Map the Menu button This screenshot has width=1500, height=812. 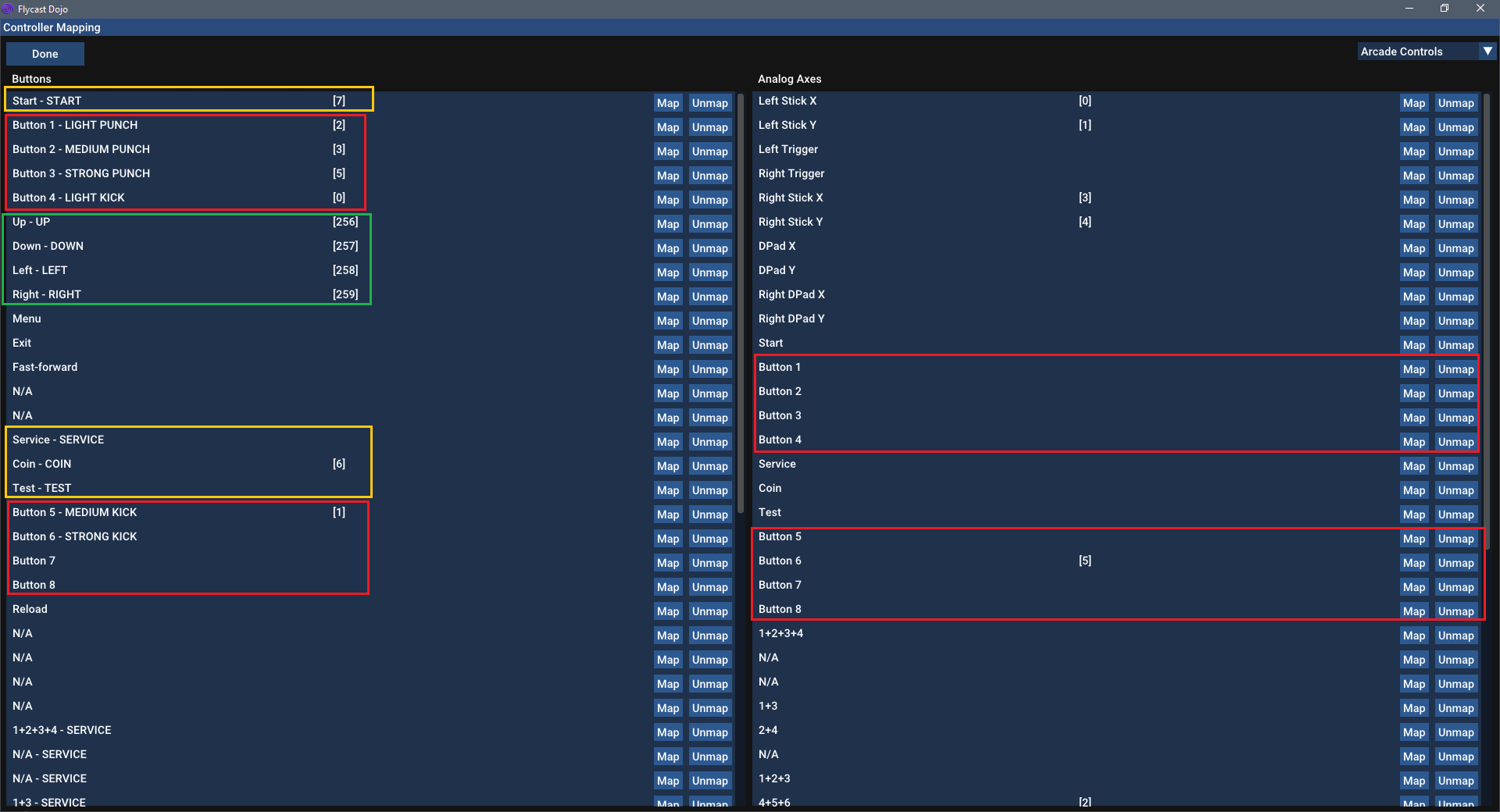[x=667, y=320]
